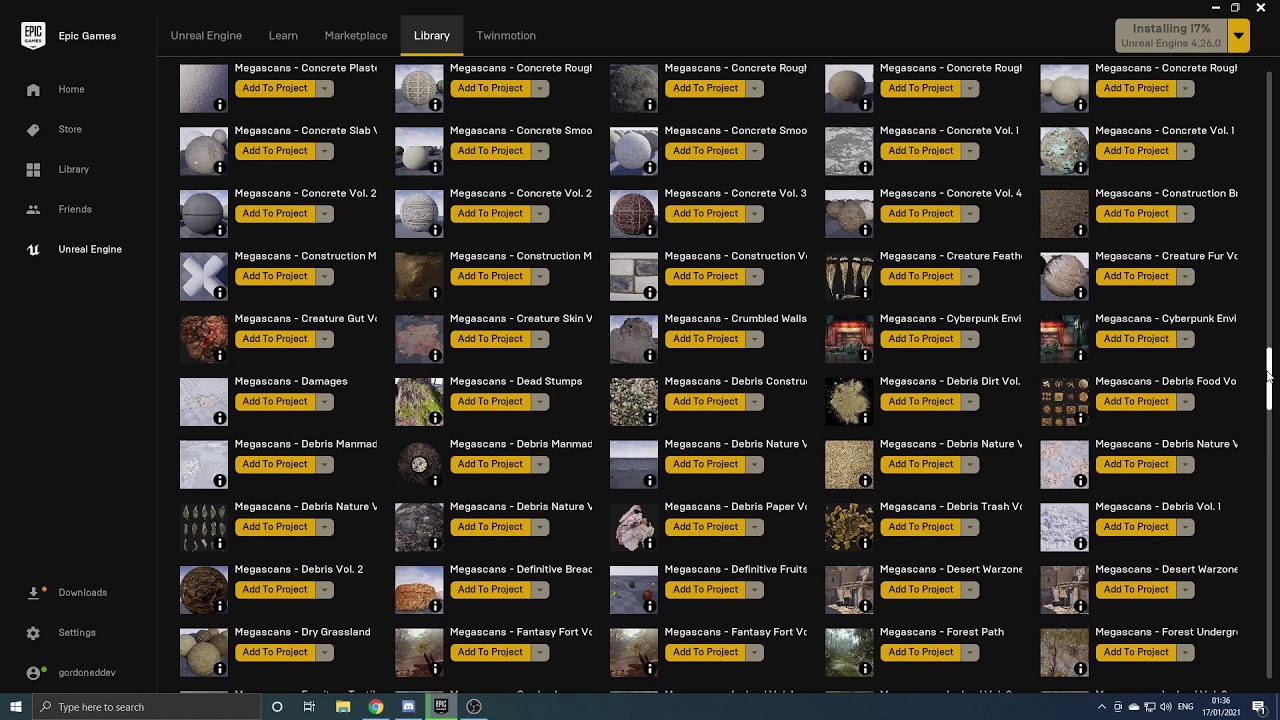The width and height of the screenshot is (1280, 720).
Task: Expand Add To Project dropdown for Concrete Slab
Action: [x=324, y=150]
